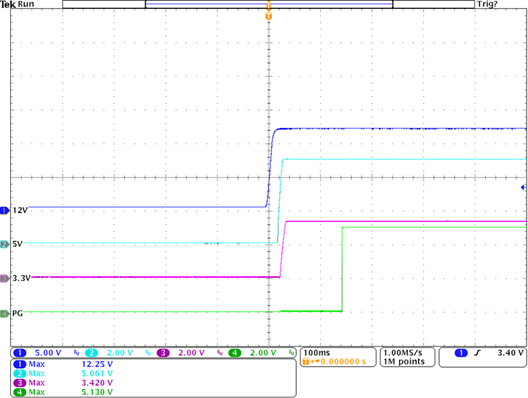Open the trigger readout showing 3.40 V

coord(483,357)
